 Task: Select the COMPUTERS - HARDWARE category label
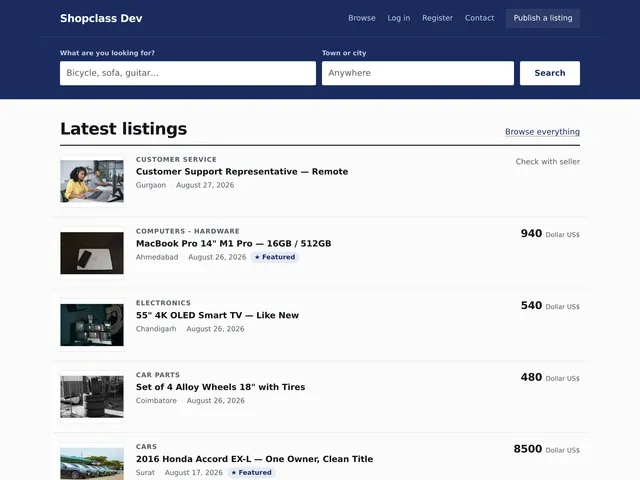pyautogui.click(x=188, y=231)
